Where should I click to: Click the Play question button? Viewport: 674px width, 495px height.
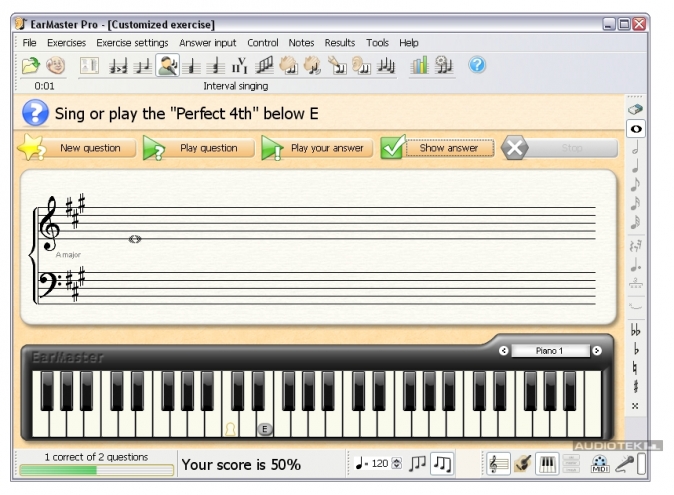199,148
